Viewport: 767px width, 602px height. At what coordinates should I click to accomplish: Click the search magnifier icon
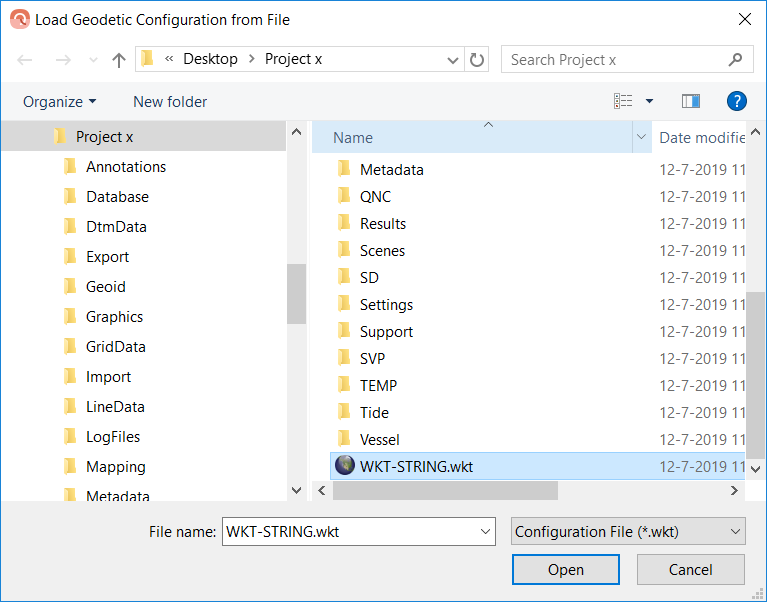click(x=736, y=60)
